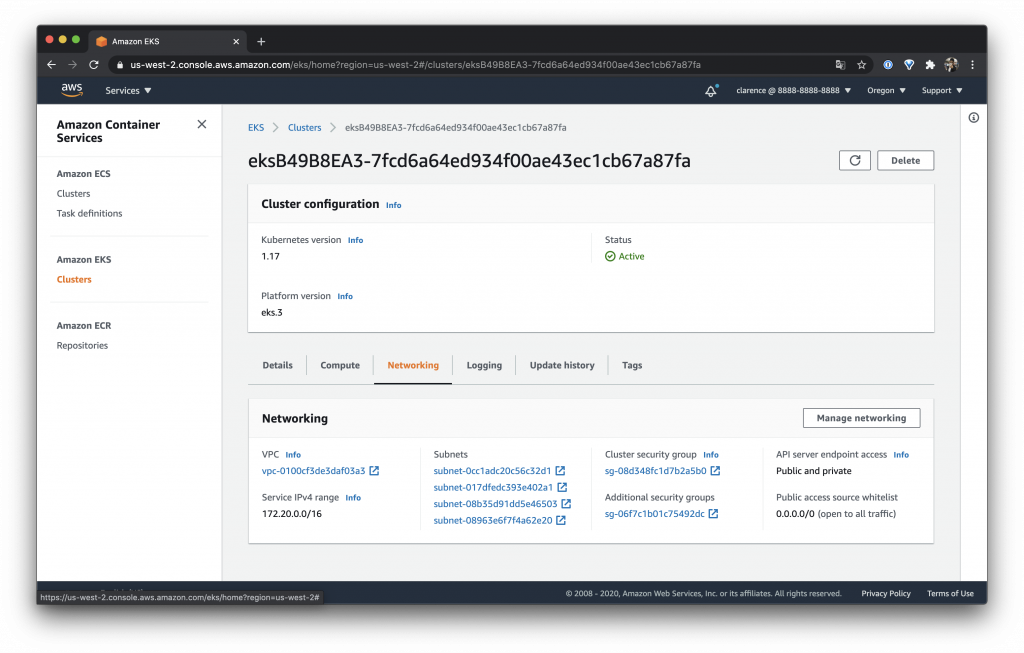Click Info link beside API server endpoint access

[901, 454]
